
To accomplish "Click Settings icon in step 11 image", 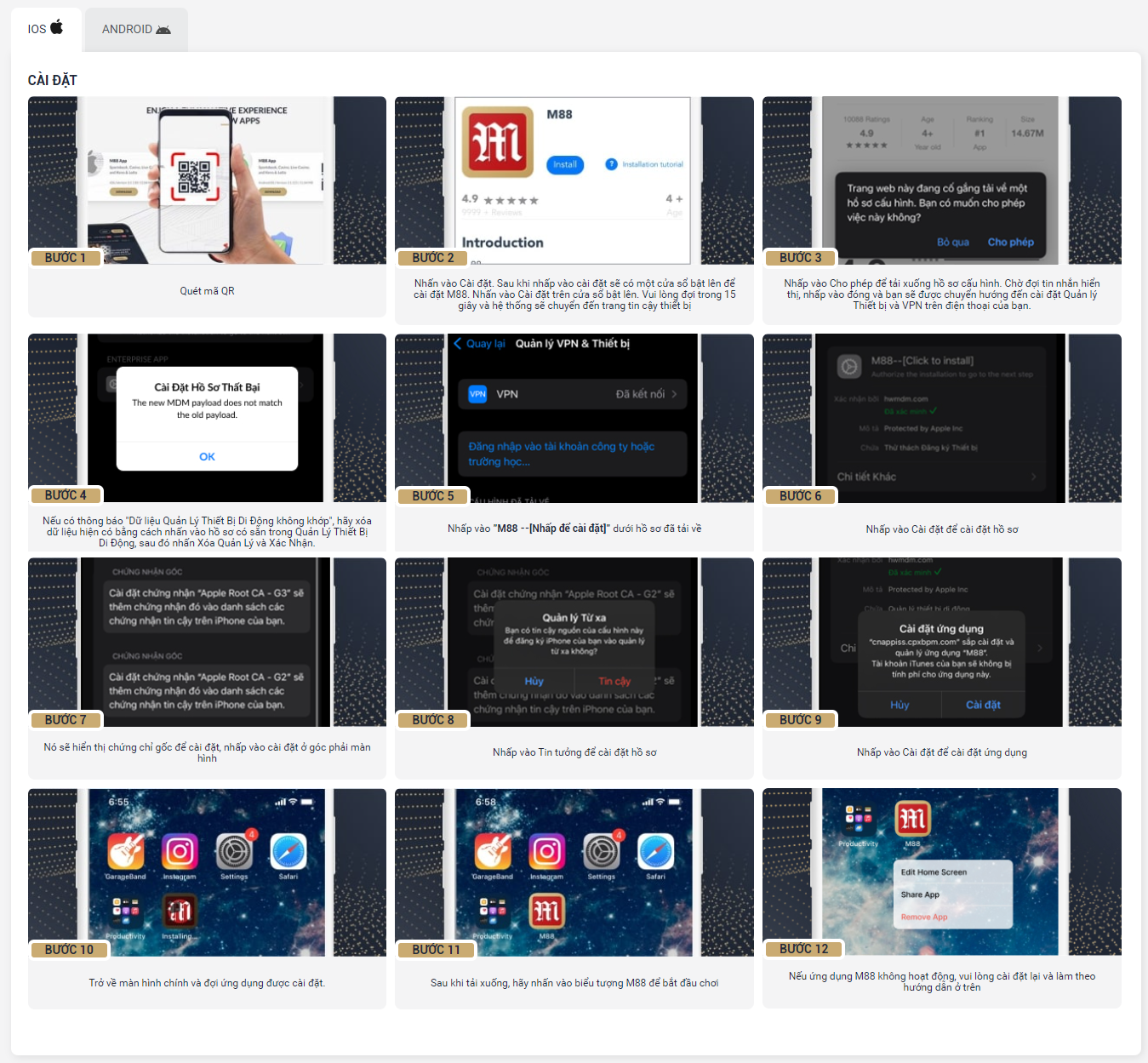I will [x=602, y=851].
